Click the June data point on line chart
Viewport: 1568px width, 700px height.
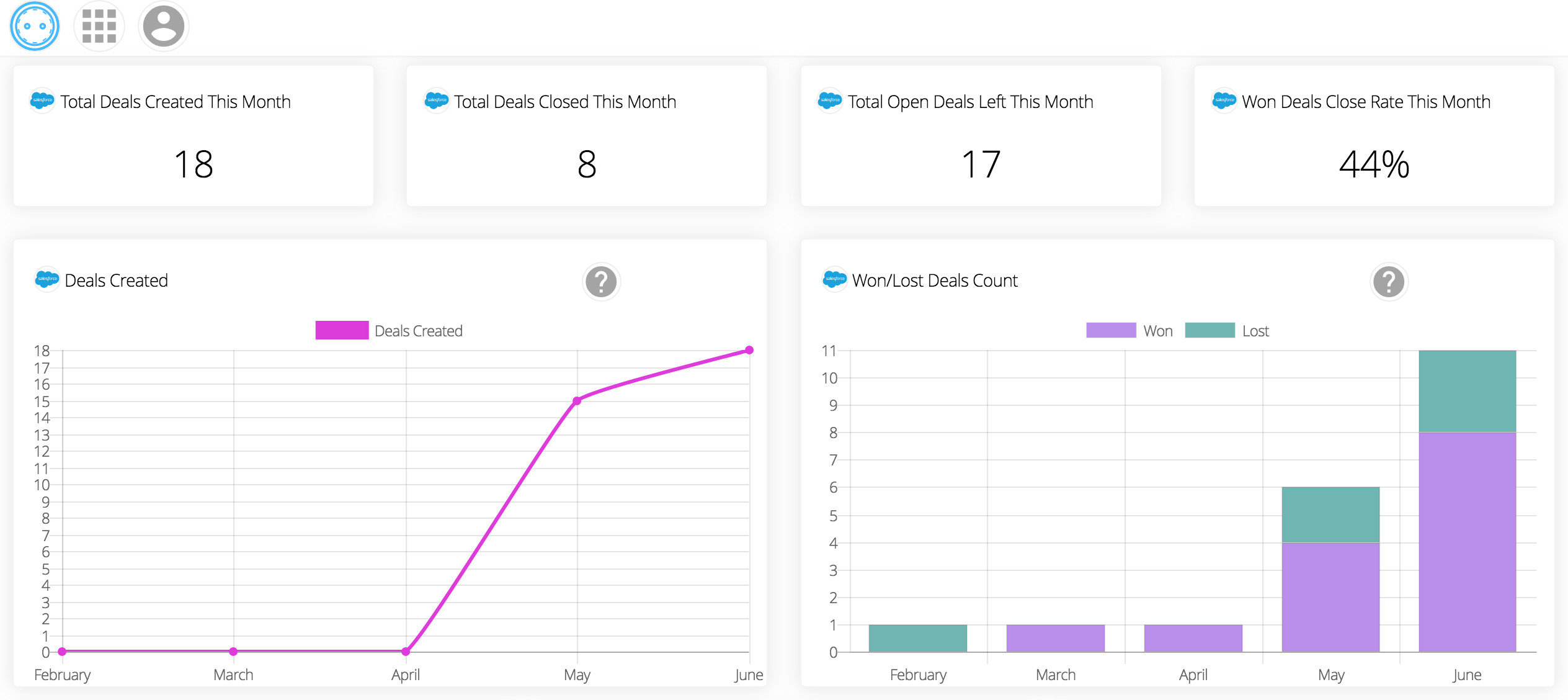tap(749, 351)
